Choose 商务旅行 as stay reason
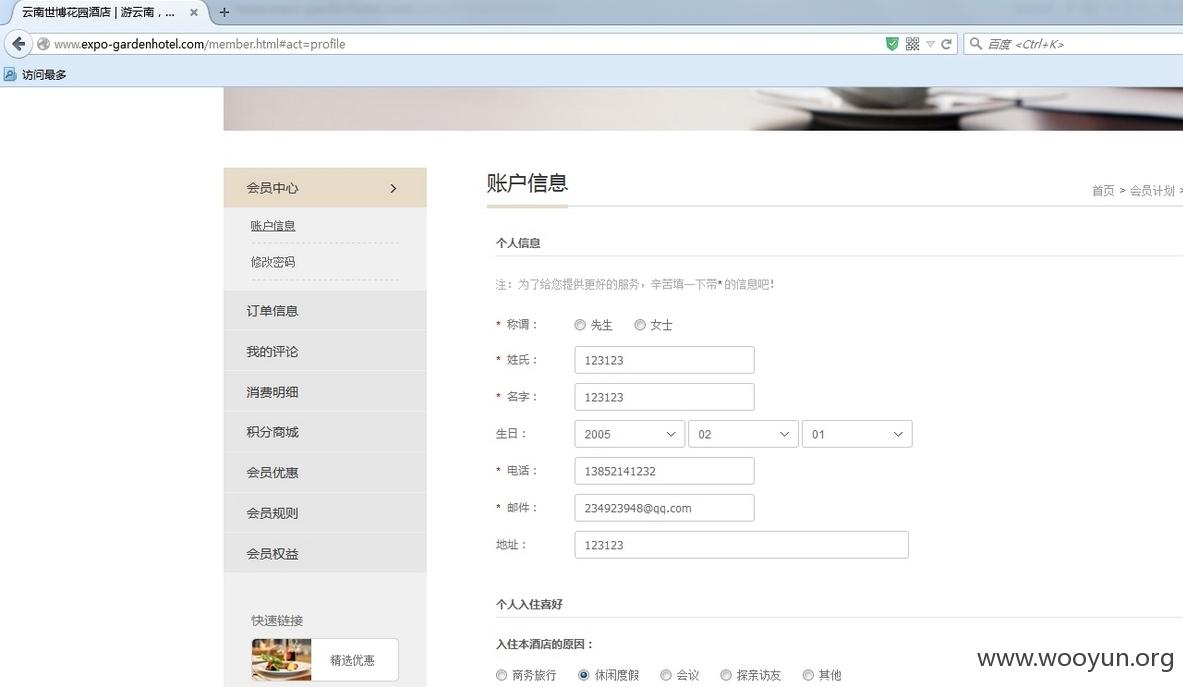Image resolution: width=1183 pixels, height=687 pixels. (502, 675)
